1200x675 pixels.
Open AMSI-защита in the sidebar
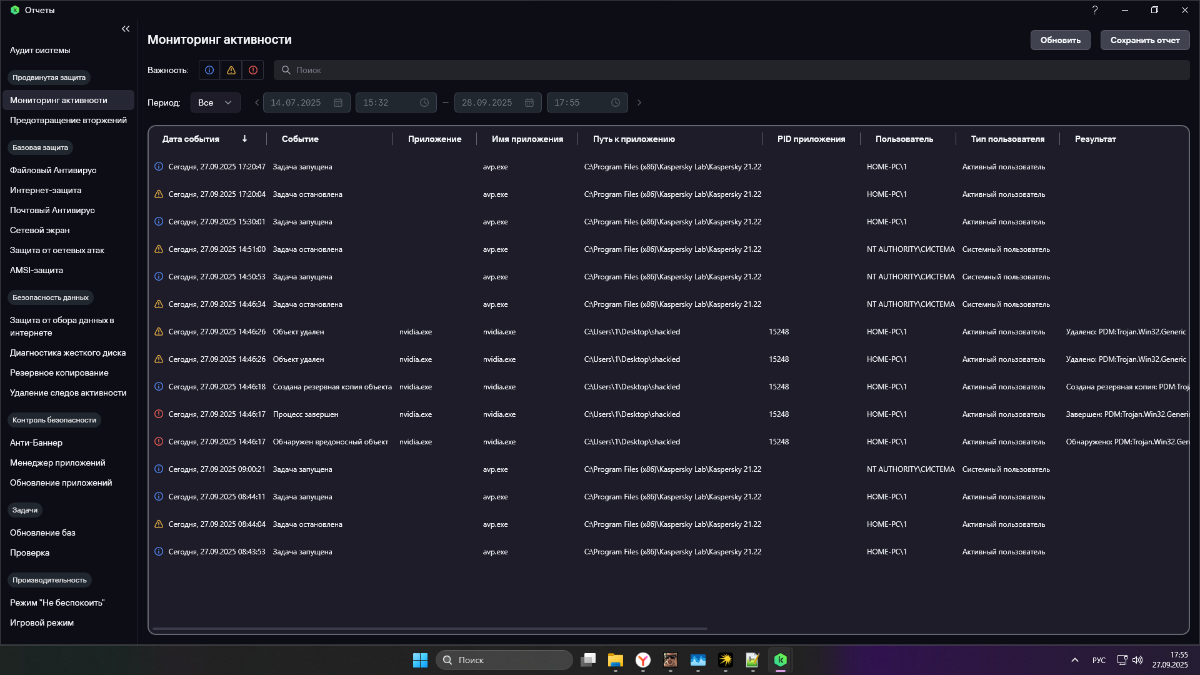click(x=36, y=270)
